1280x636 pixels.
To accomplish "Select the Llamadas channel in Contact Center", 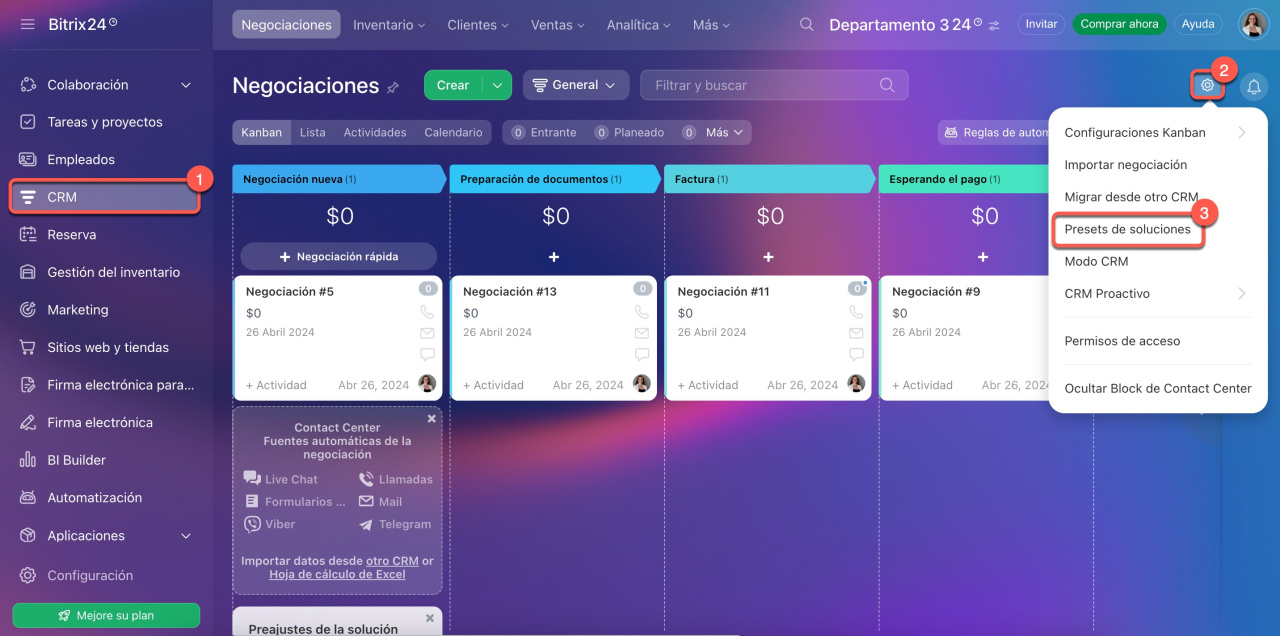I will click(x=396, y=479).
